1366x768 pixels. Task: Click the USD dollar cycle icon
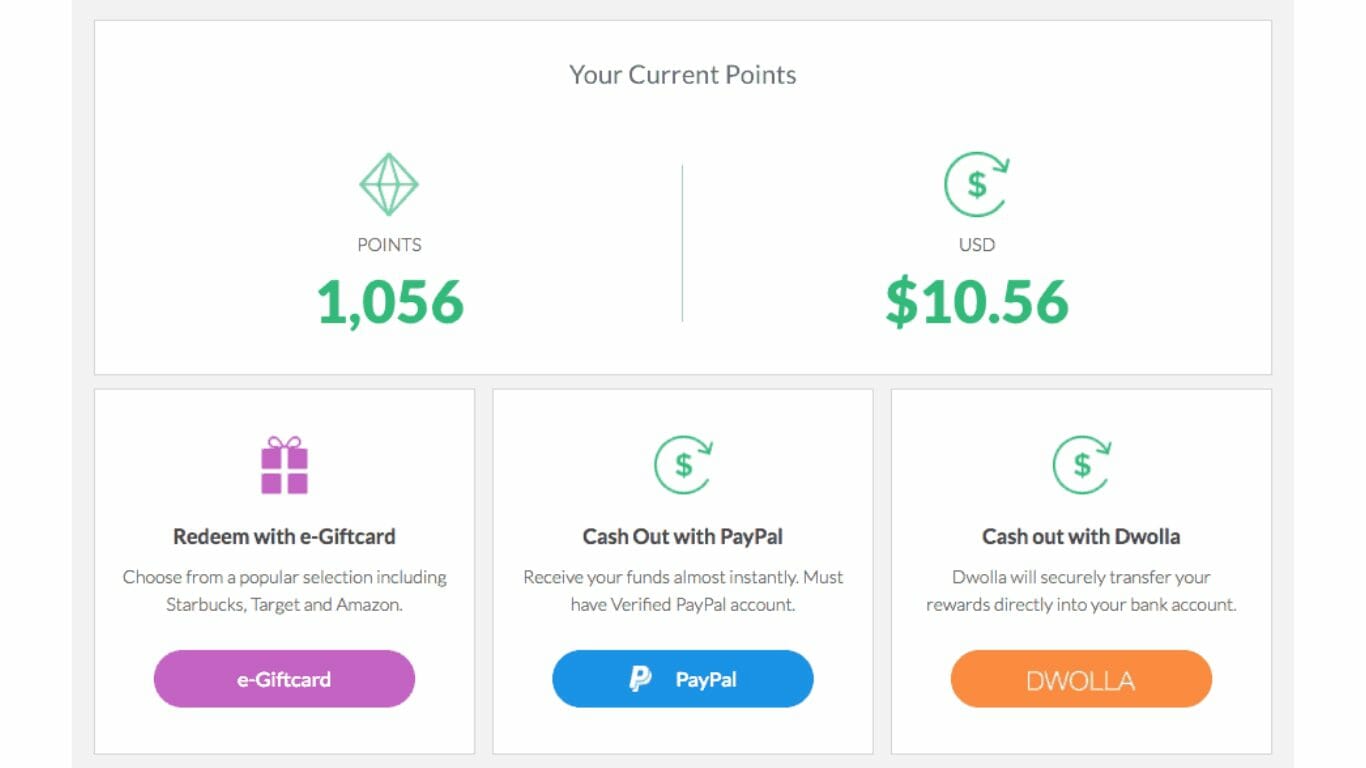[977, 184]
